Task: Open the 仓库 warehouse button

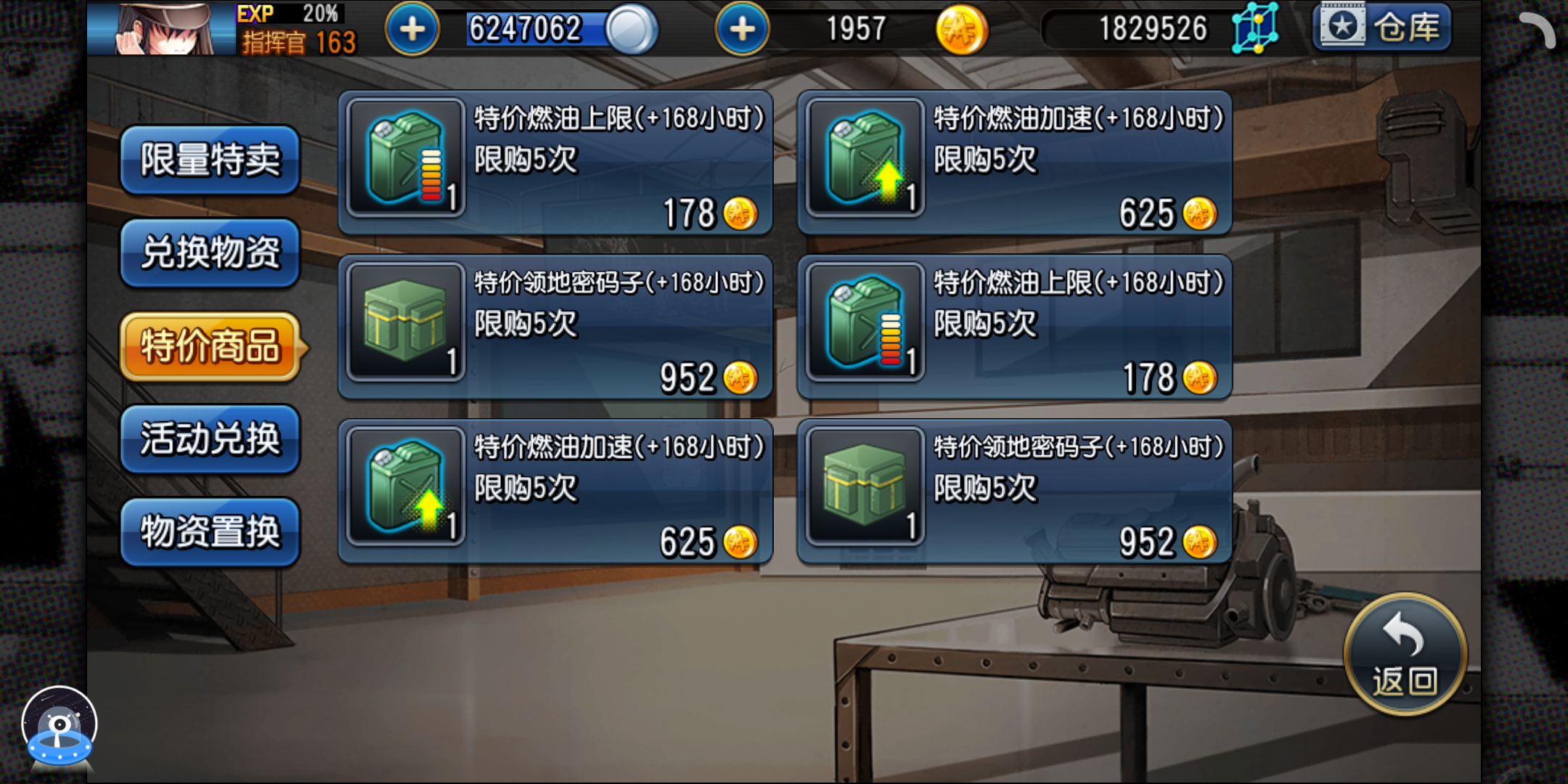Action: pos(1381,27)
